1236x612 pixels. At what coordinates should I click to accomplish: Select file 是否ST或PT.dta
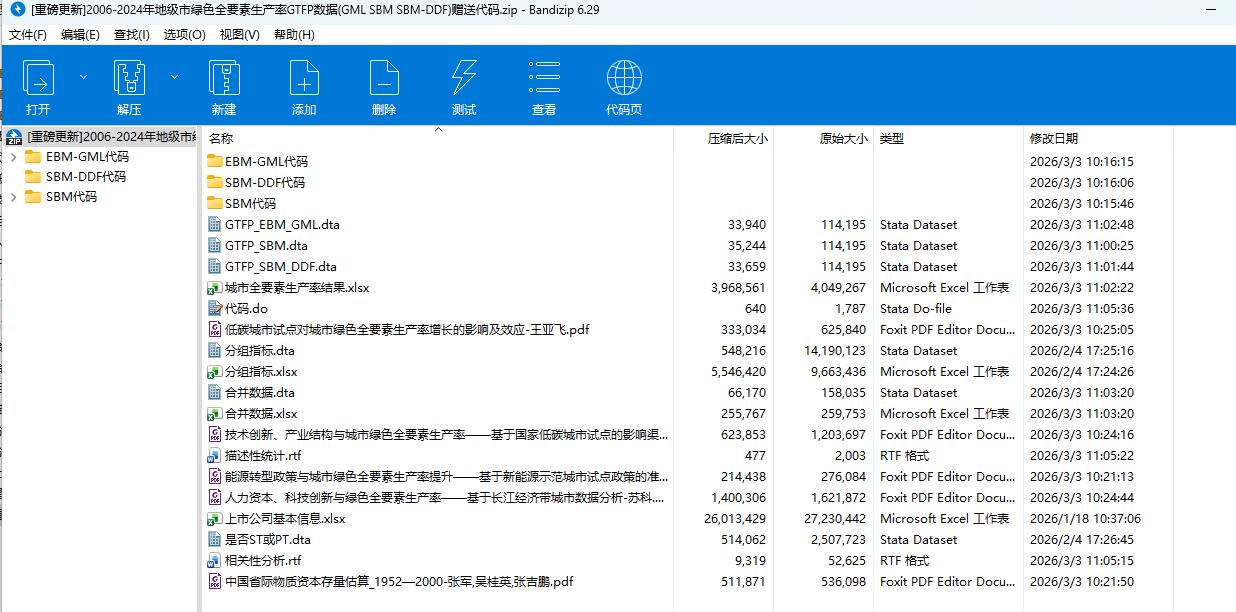(x=268, y=539)
